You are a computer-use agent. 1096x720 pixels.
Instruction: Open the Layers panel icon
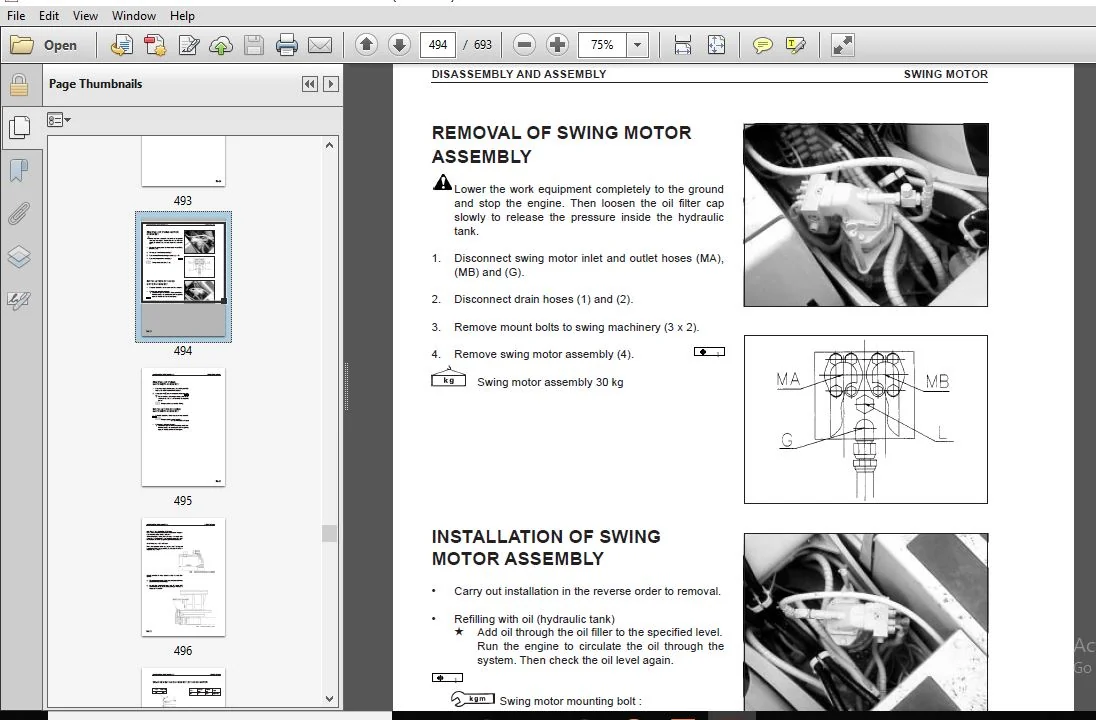click(x=19, y=257)
